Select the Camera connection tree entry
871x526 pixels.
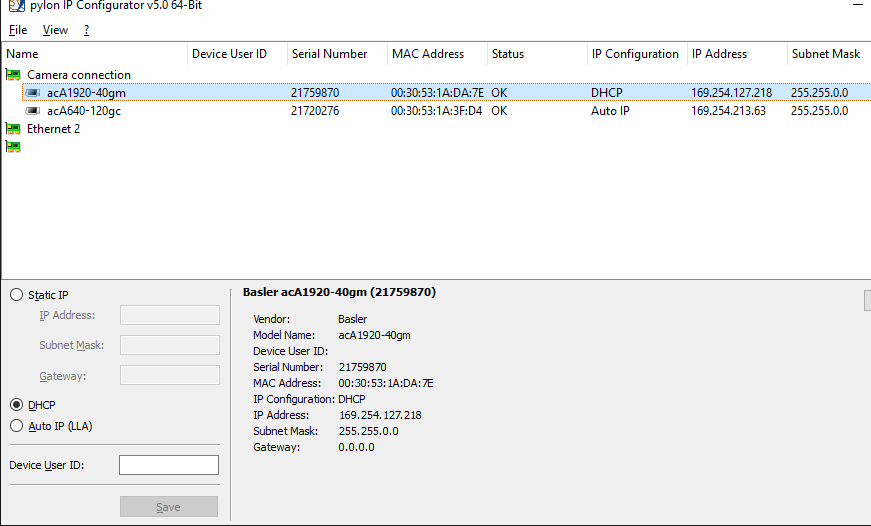click(79, 74)
